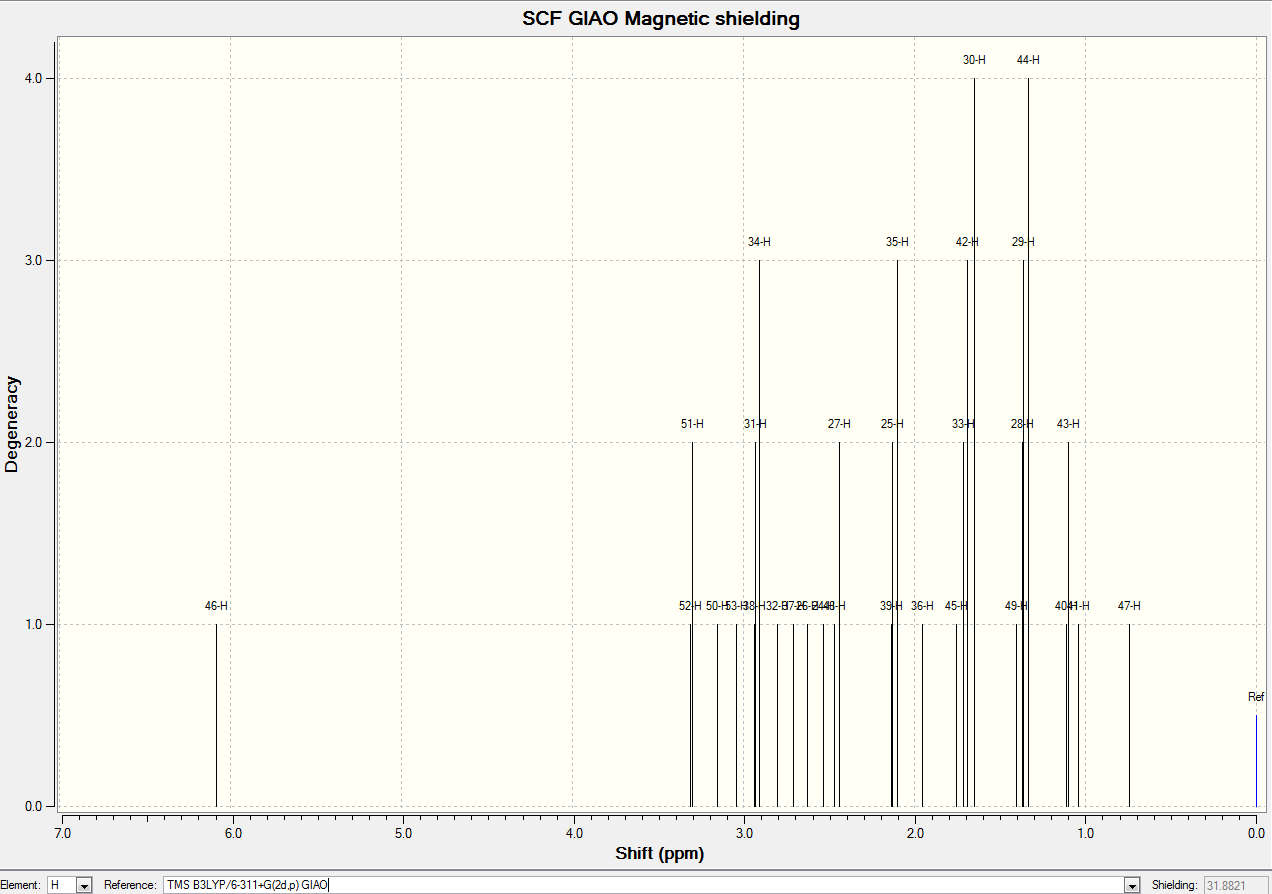Viewport: 1272px width, 894px height.
Task: Pick the 27-H peak label
Action: 839,424
